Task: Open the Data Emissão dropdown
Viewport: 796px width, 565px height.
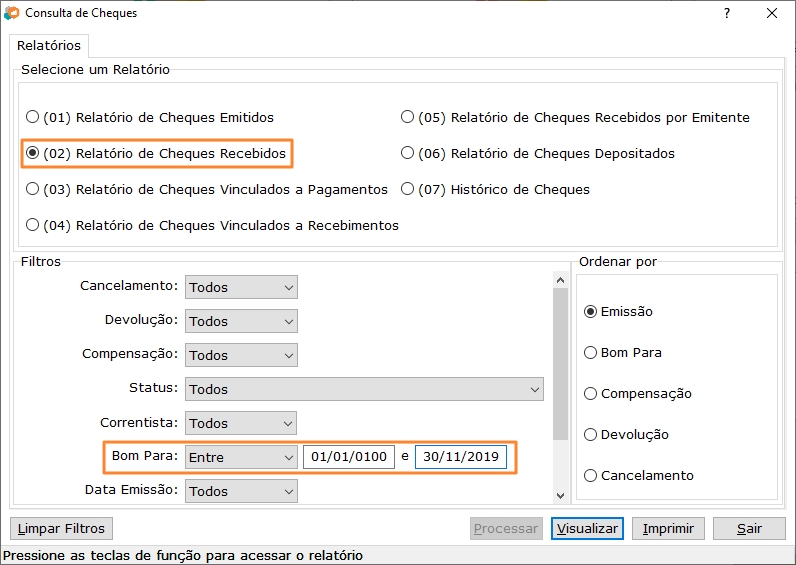Action: click(241, 491)
